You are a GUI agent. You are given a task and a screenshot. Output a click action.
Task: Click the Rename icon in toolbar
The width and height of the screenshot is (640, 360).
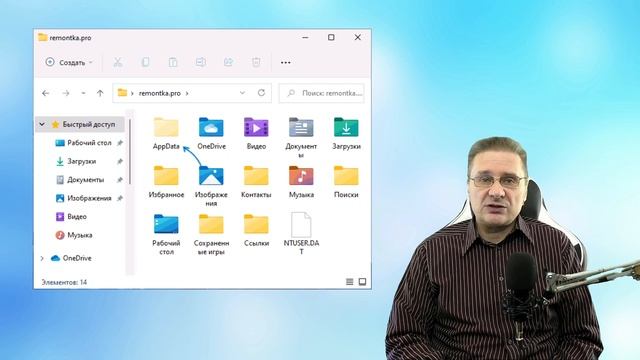pyautogui.click(x=200, y=62)
